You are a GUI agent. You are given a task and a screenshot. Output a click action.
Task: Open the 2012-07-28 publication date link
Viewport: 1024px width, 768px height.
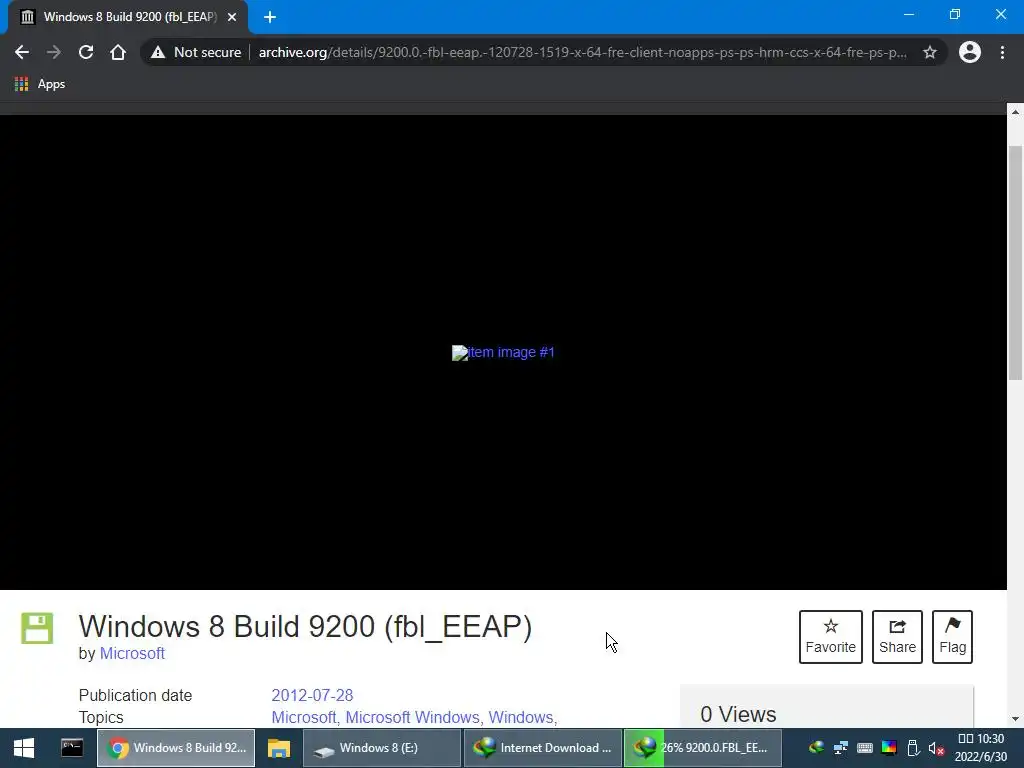(x=312, y=695)
